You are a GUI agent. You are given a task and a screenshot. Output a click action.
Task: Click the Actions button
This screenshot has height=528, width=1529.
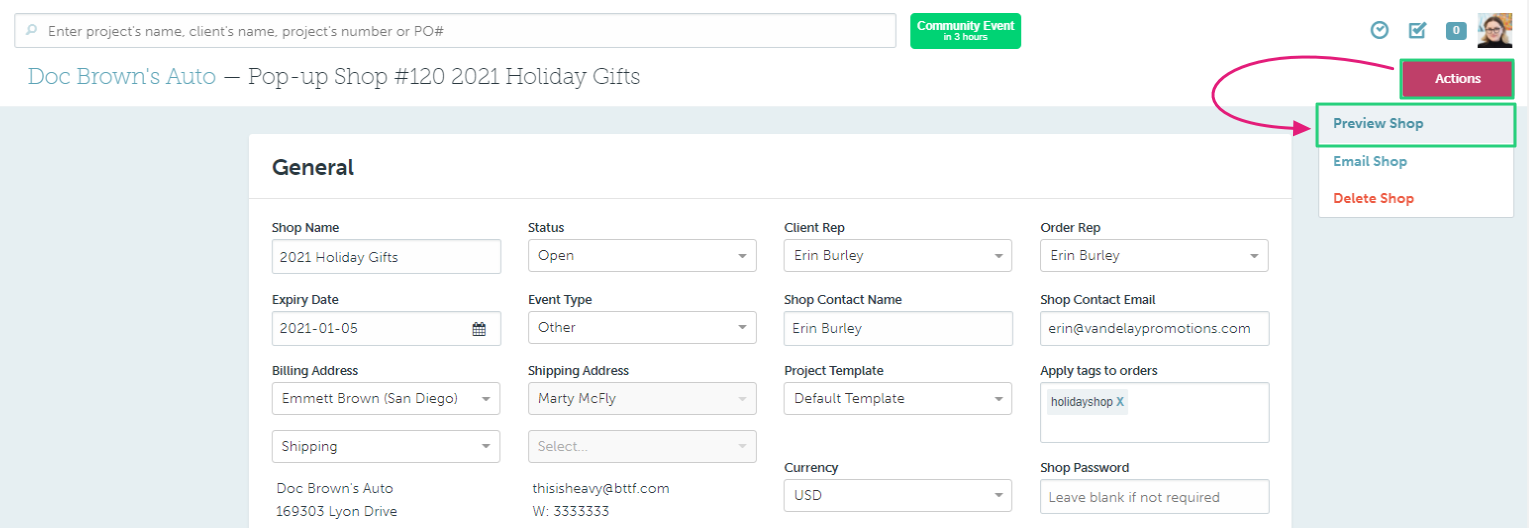pyautogui.click(x=1457, y=79)
